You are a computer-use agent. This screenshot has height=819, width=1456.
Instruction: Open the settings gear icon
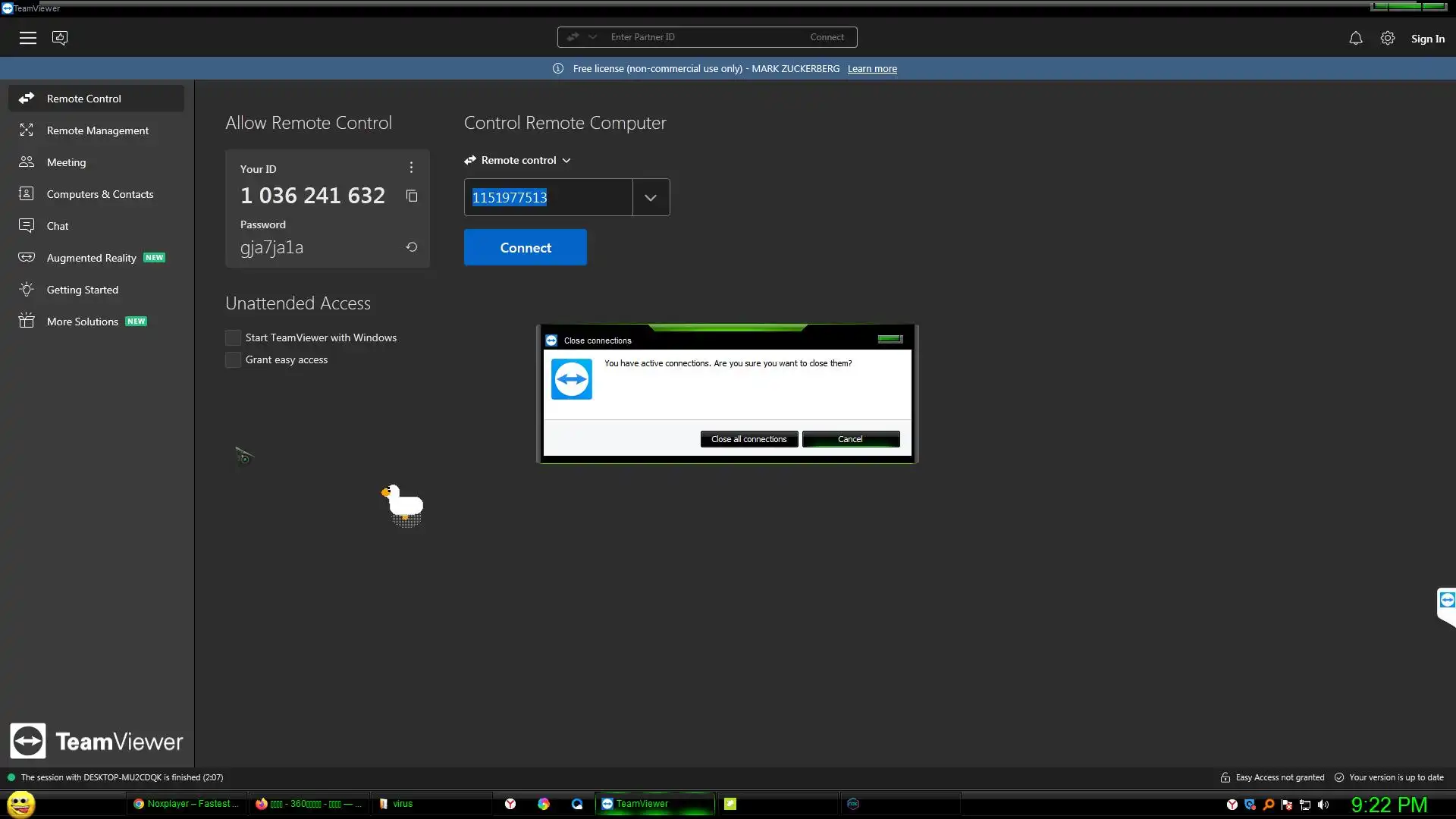point(1387,38)
